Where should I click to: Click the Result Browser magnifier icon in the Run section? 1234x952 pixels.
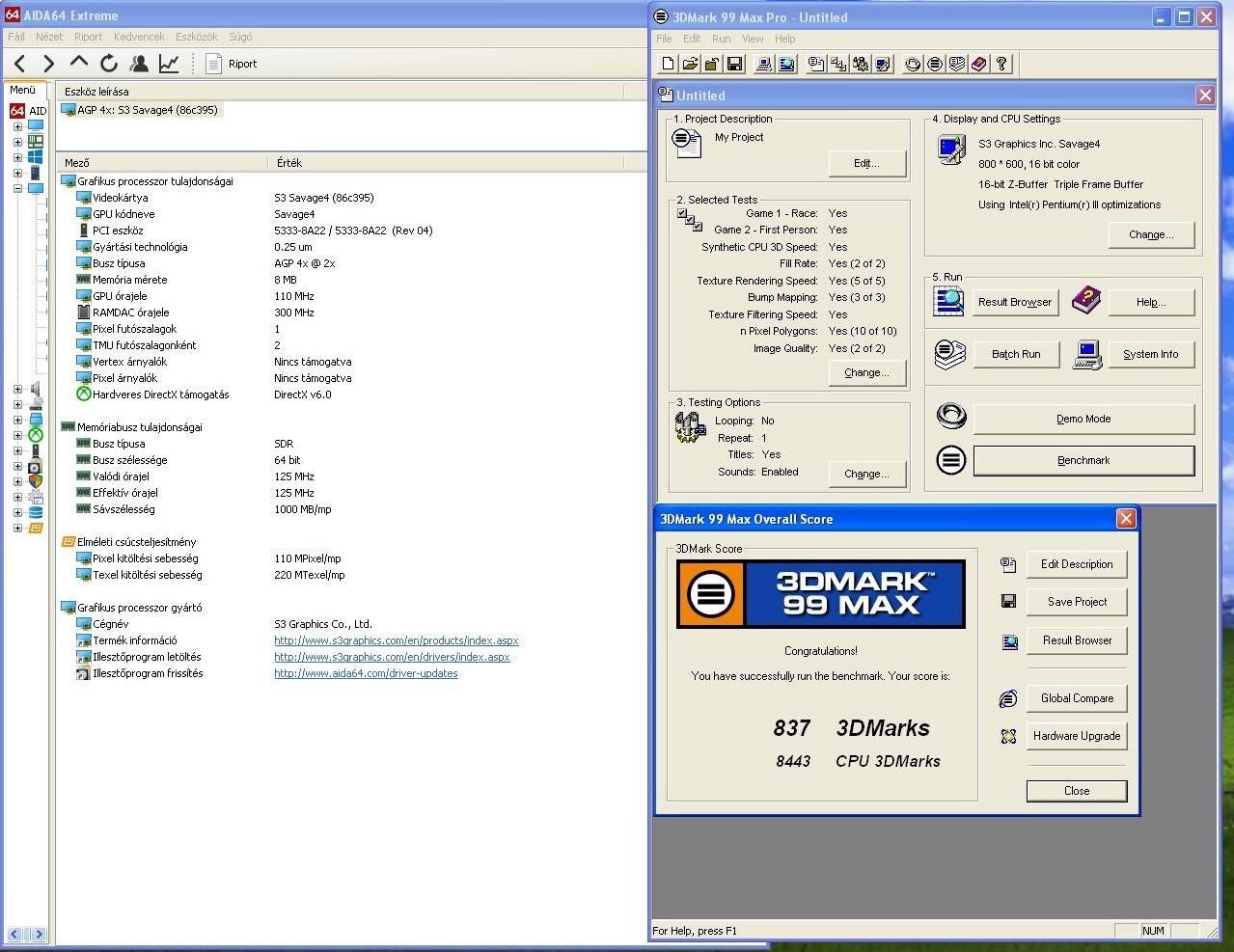(x=948, y=302)
